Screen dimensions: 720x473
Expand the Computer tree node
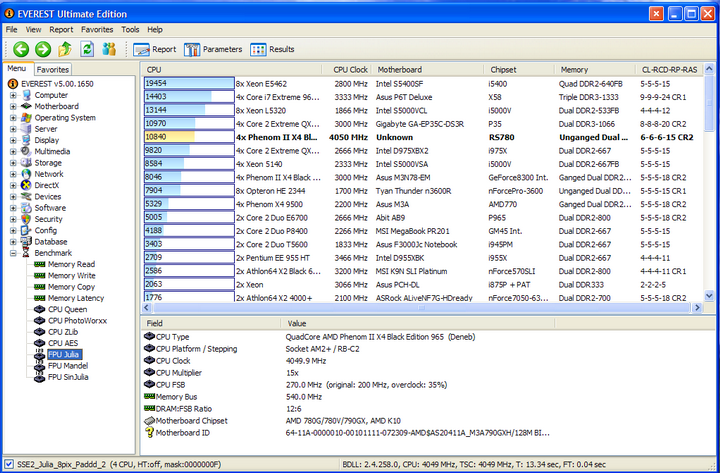point(13,95)
